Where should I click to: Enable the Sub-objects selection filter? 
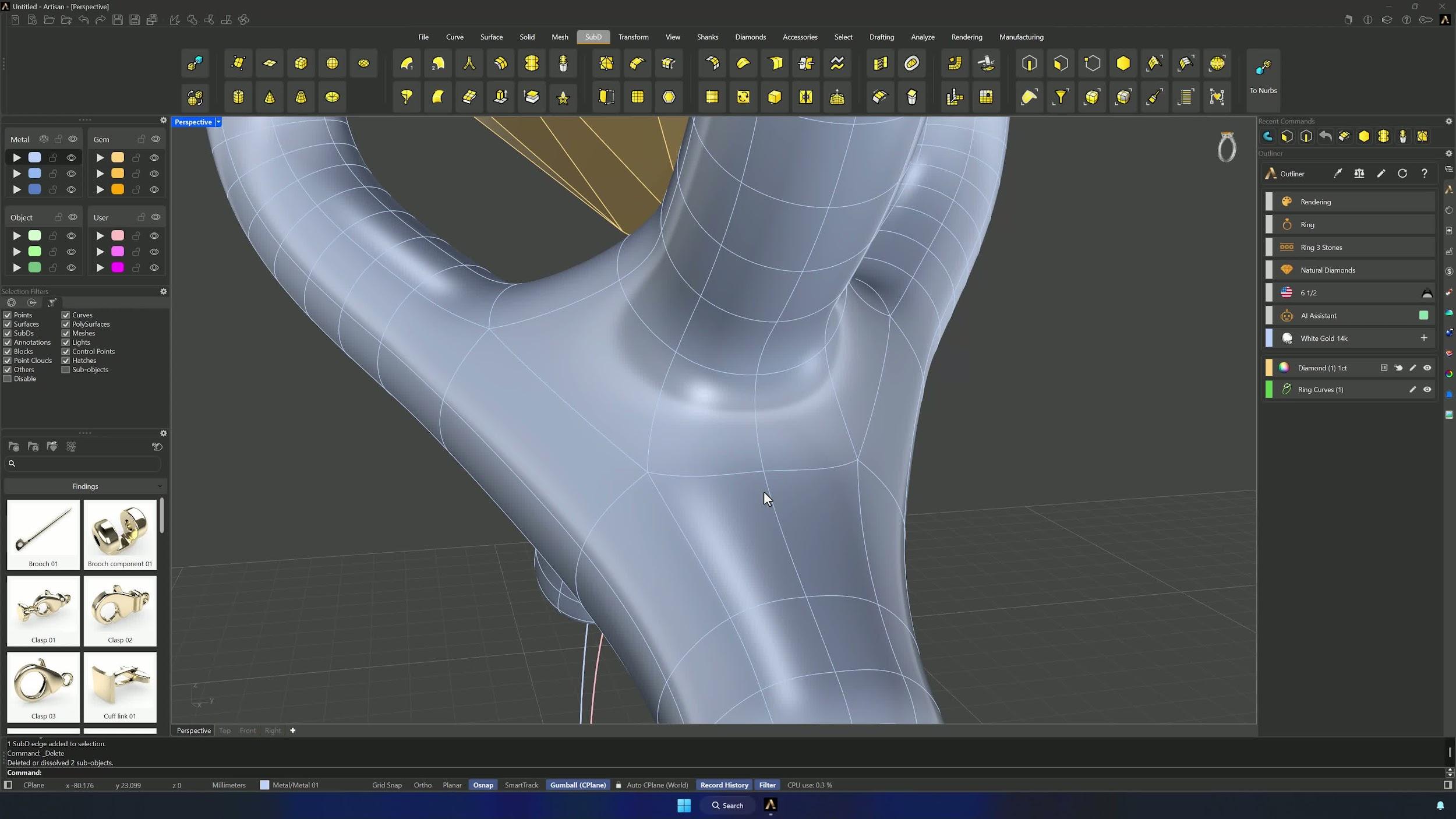(x=66, y=370)
